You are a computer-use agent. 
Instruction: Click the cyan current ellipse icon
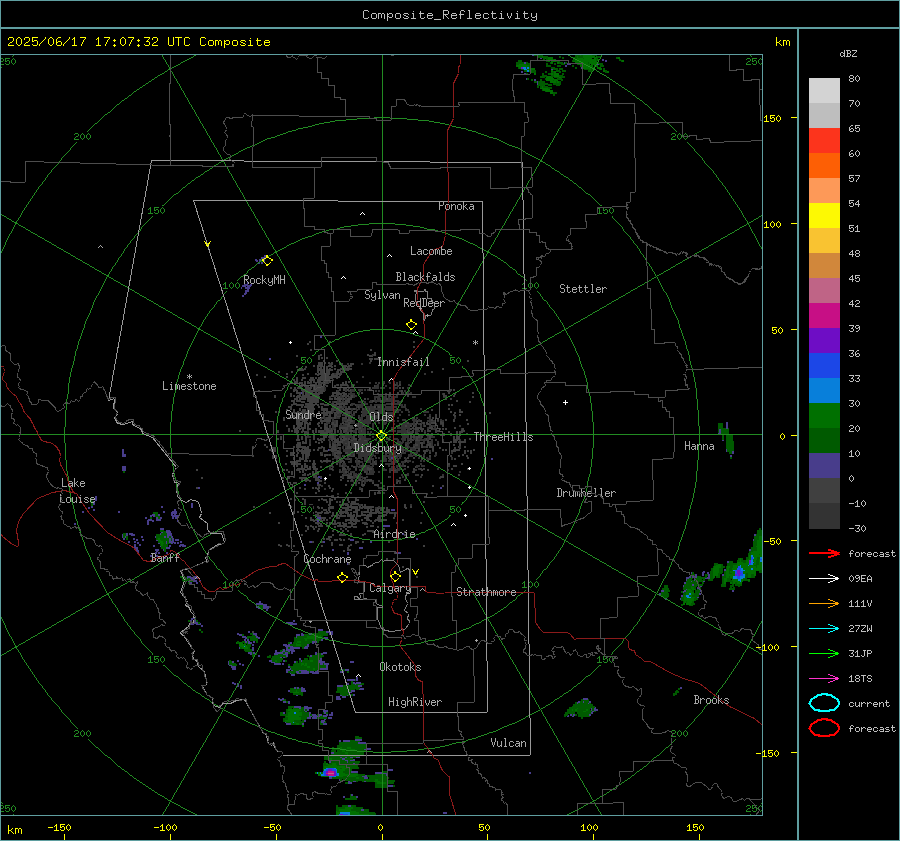coord(824,703)
